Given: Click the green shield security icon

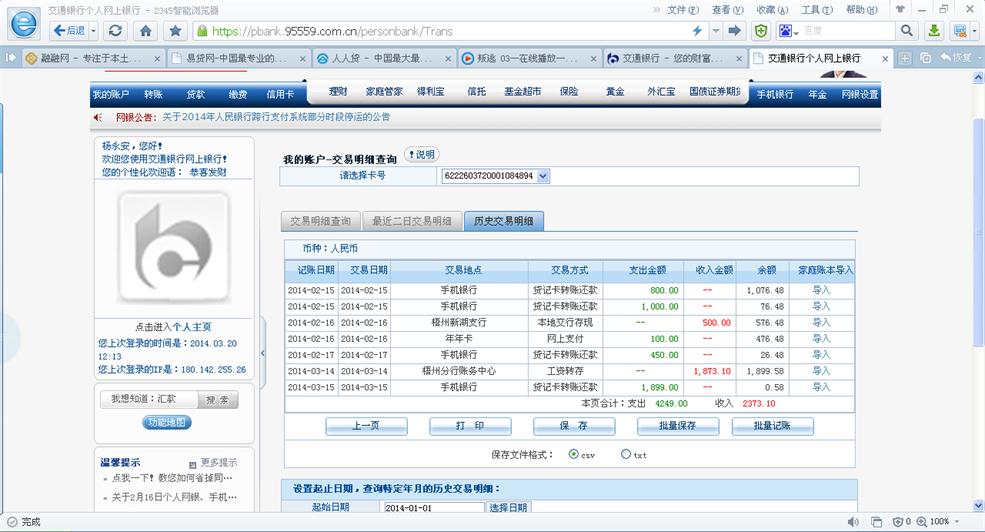Looking at the screenshot, I should click(761, 31).
